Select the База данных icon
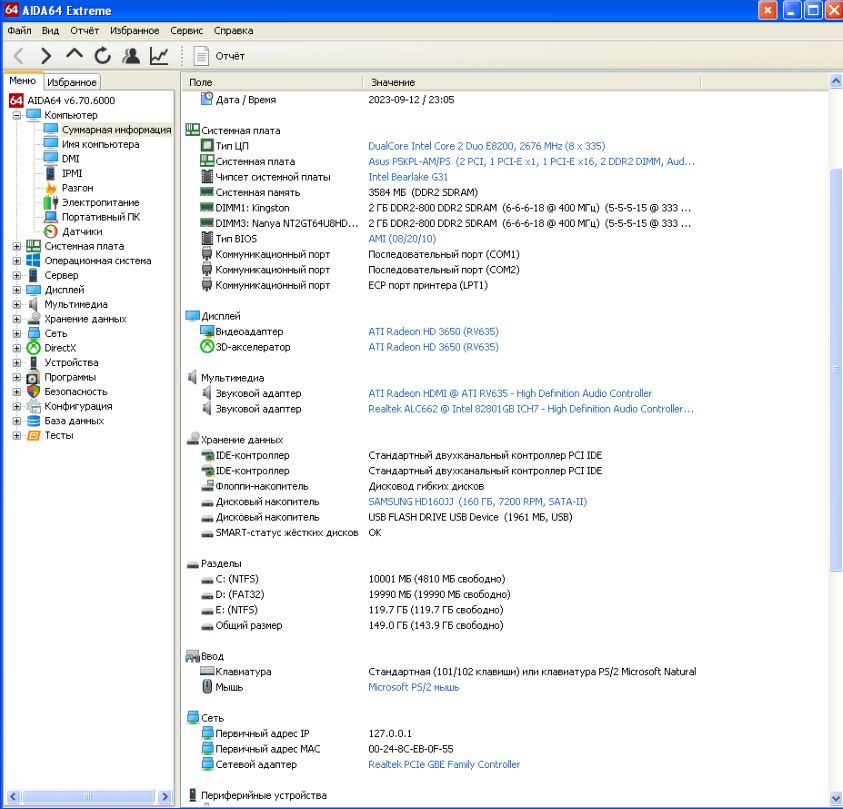Viewport: 843px width, 809px height. pos(33,420)
